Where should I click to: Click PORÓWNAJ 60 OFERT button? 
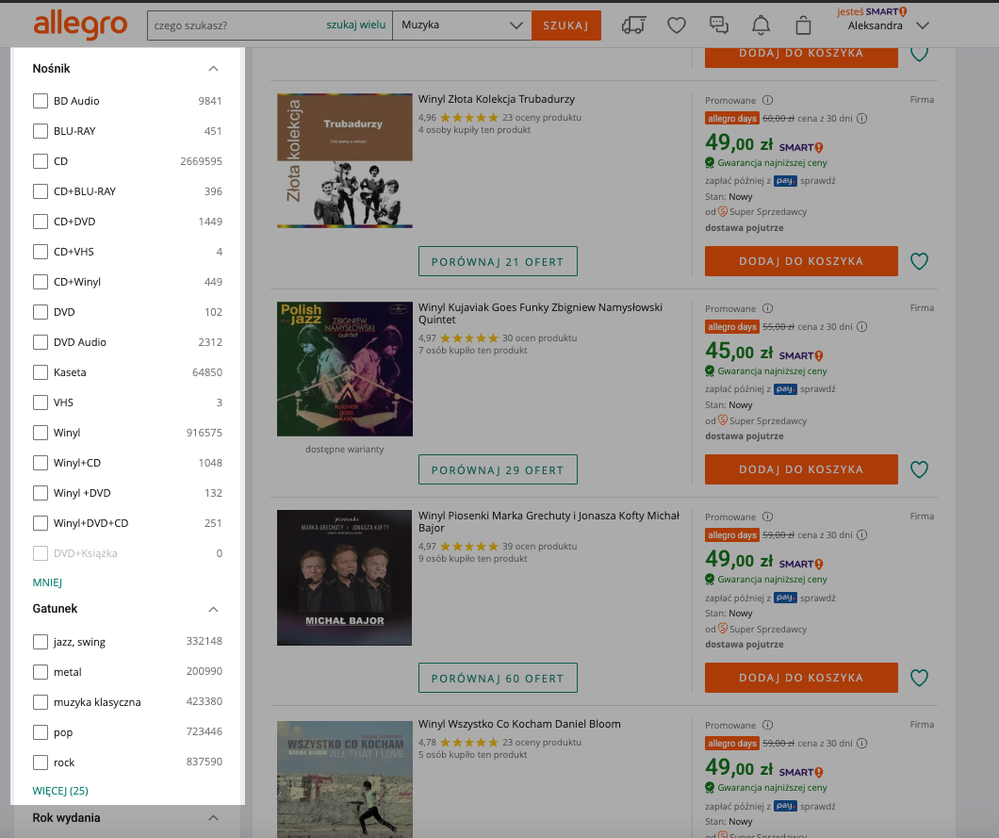tap(498, 678)
